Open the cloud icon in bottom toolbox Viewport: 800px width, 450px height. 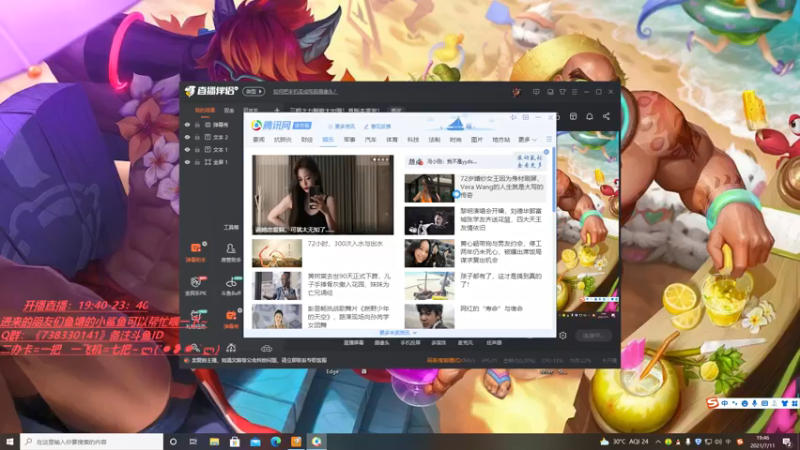click(266, 349)
